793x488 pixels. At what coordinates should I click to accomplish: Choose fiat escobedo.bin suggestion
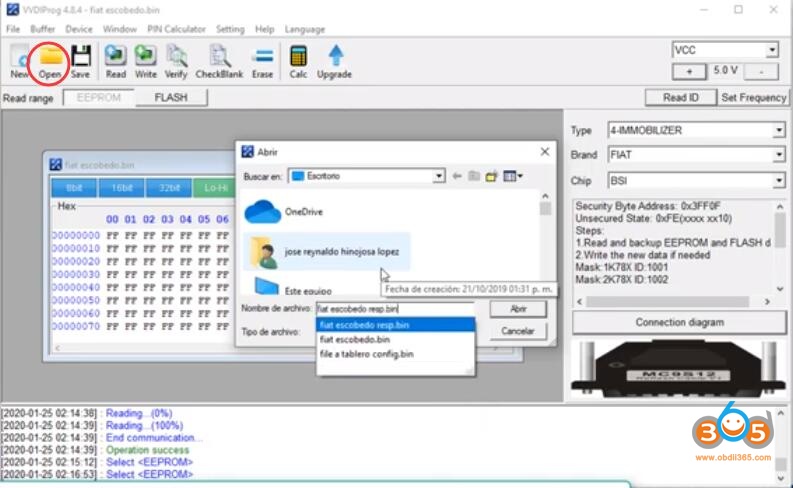[395, 339]
